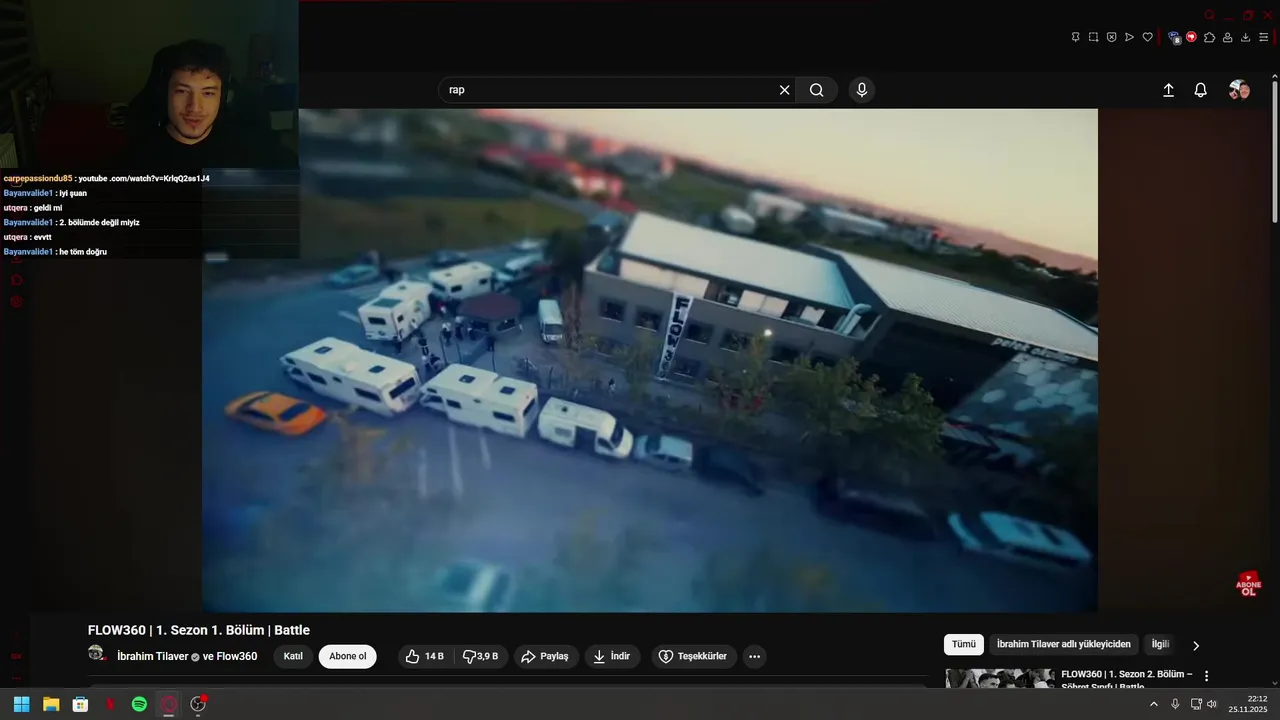Viewport: 1280px width, 720px height.
Task: Click the red ABONE OL watermark icon
Action: [x=1248, y=584]
